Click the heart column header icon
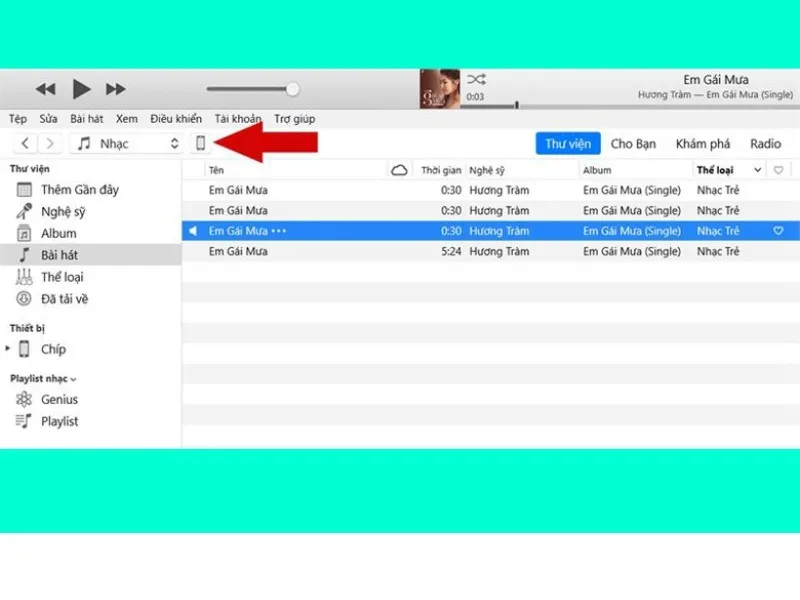Viewport: 800px width, 600px height. (x=778, y=170)
